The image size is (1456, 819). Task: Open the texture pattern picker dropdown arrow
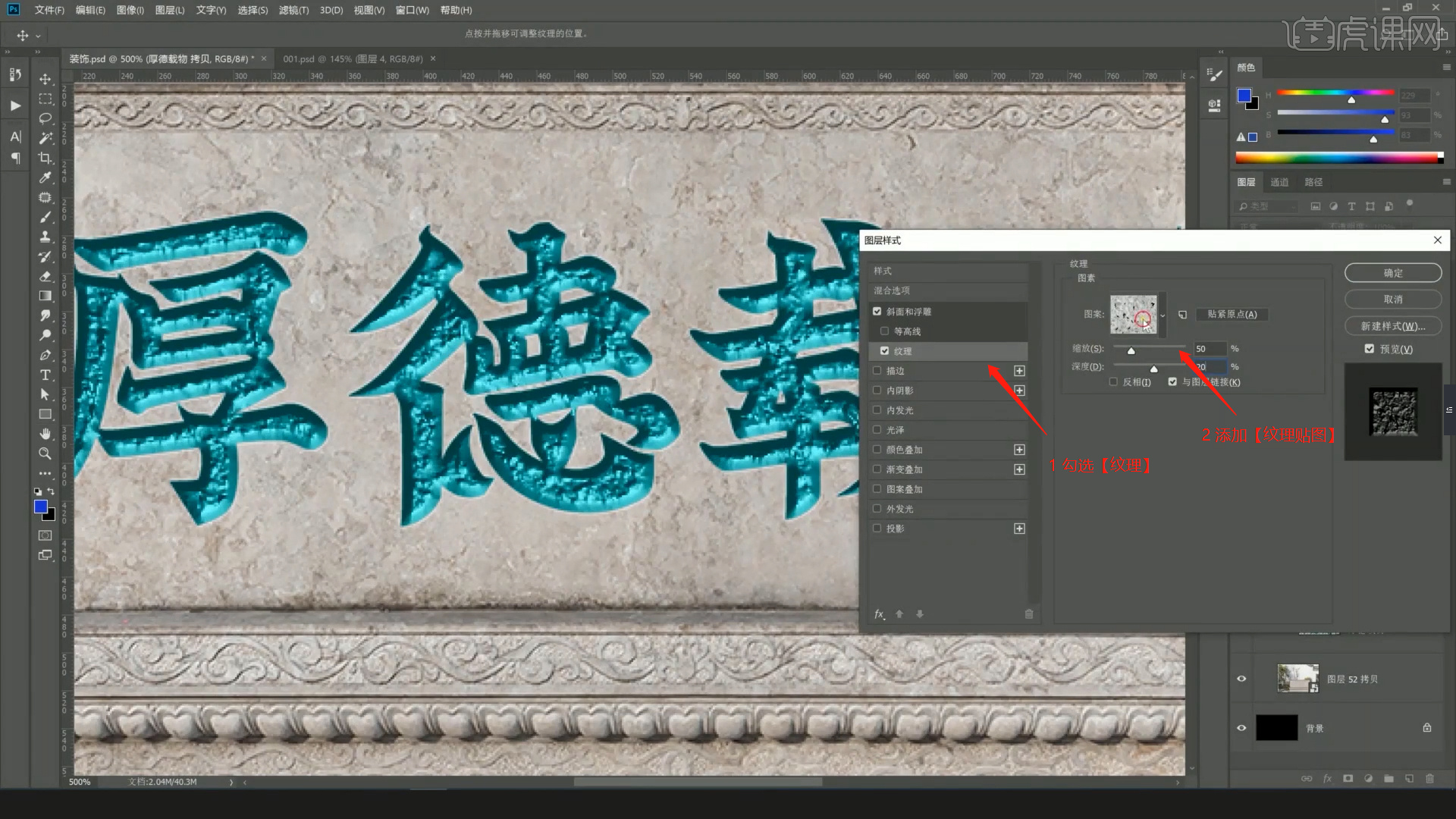click(1163, 315)
